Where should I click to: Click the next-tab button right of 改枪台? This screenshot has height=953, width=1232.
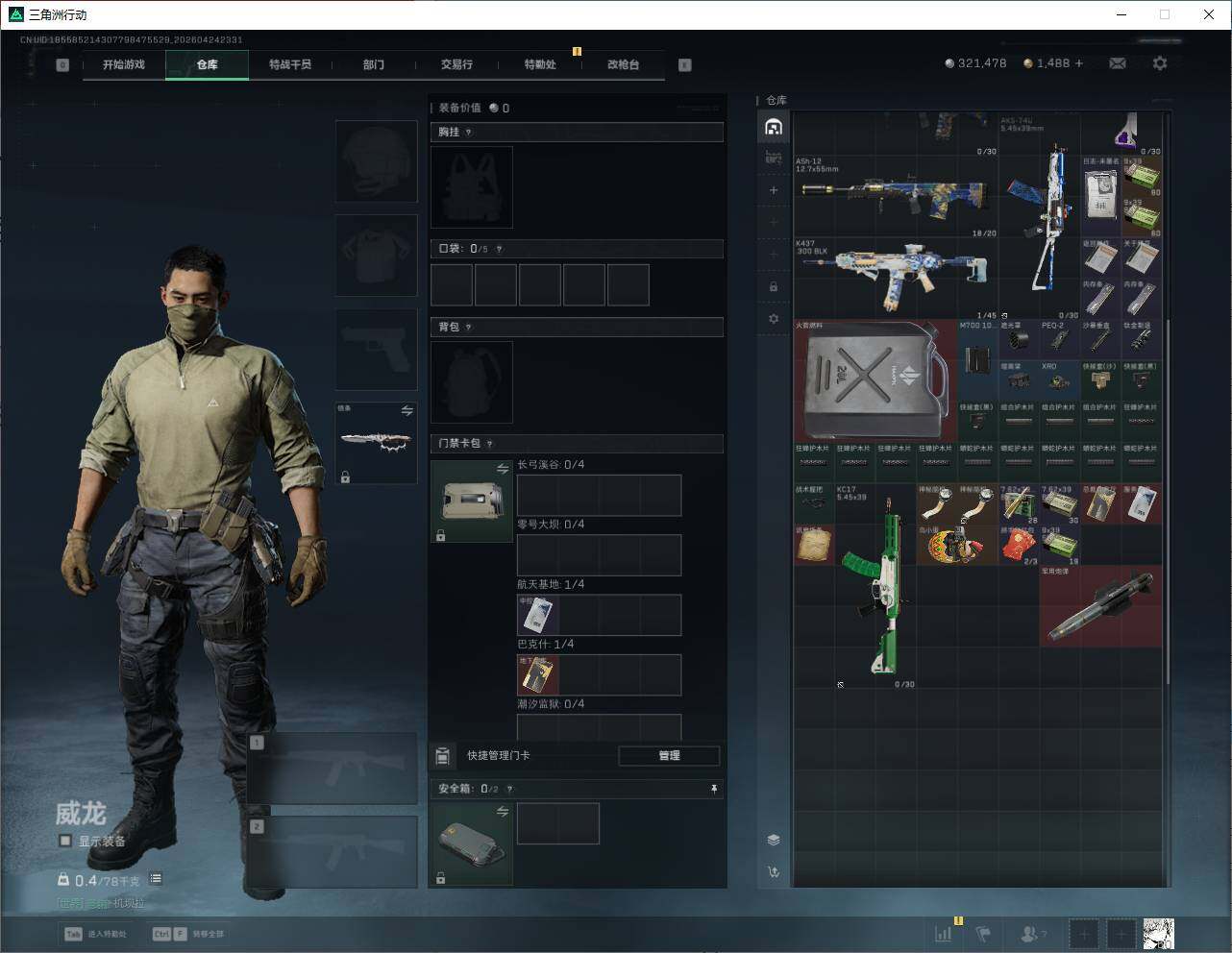pos(685,65)
